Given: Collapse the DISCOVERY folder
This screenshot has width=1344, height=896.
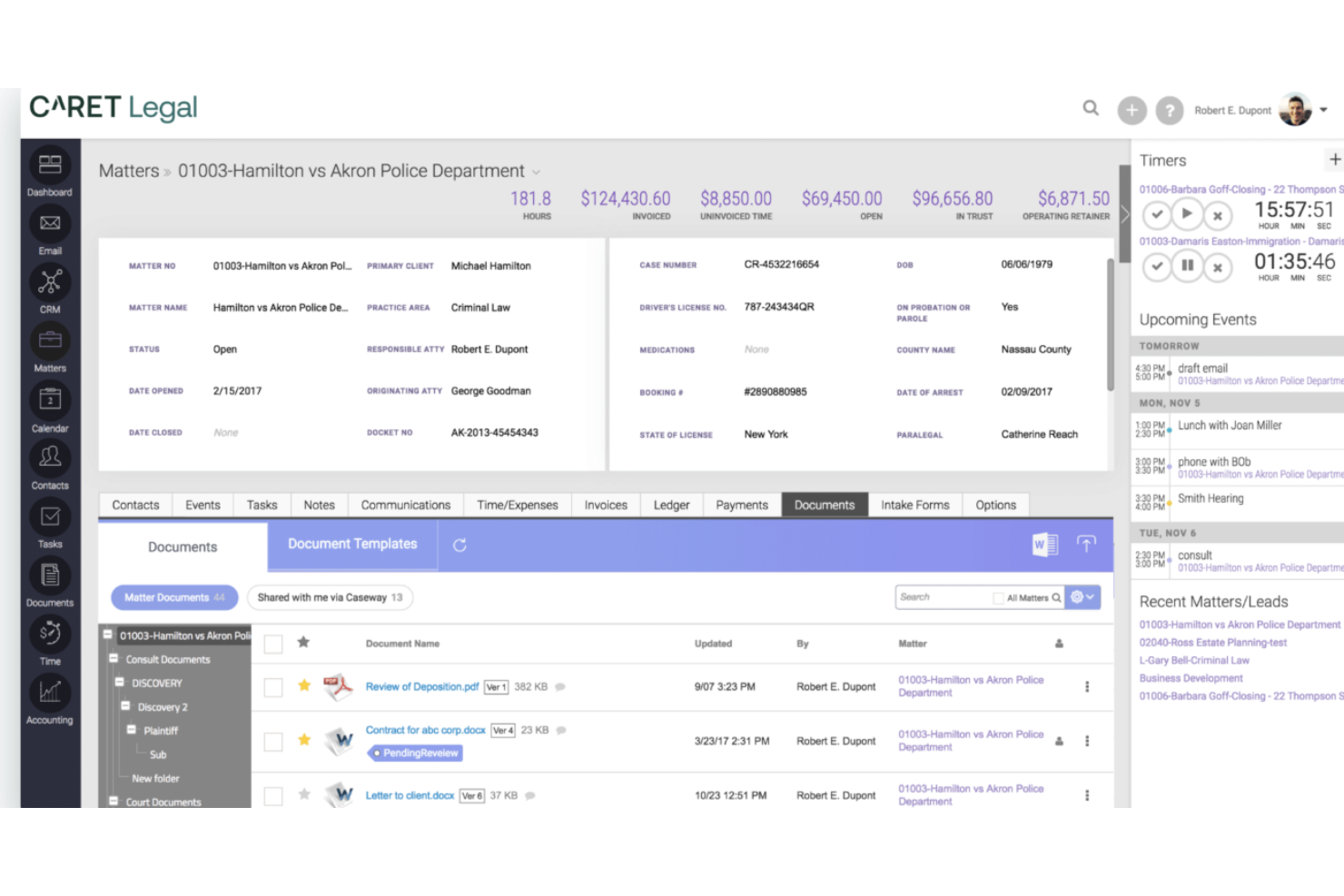Looking at the screenshot, I should 119,683.
